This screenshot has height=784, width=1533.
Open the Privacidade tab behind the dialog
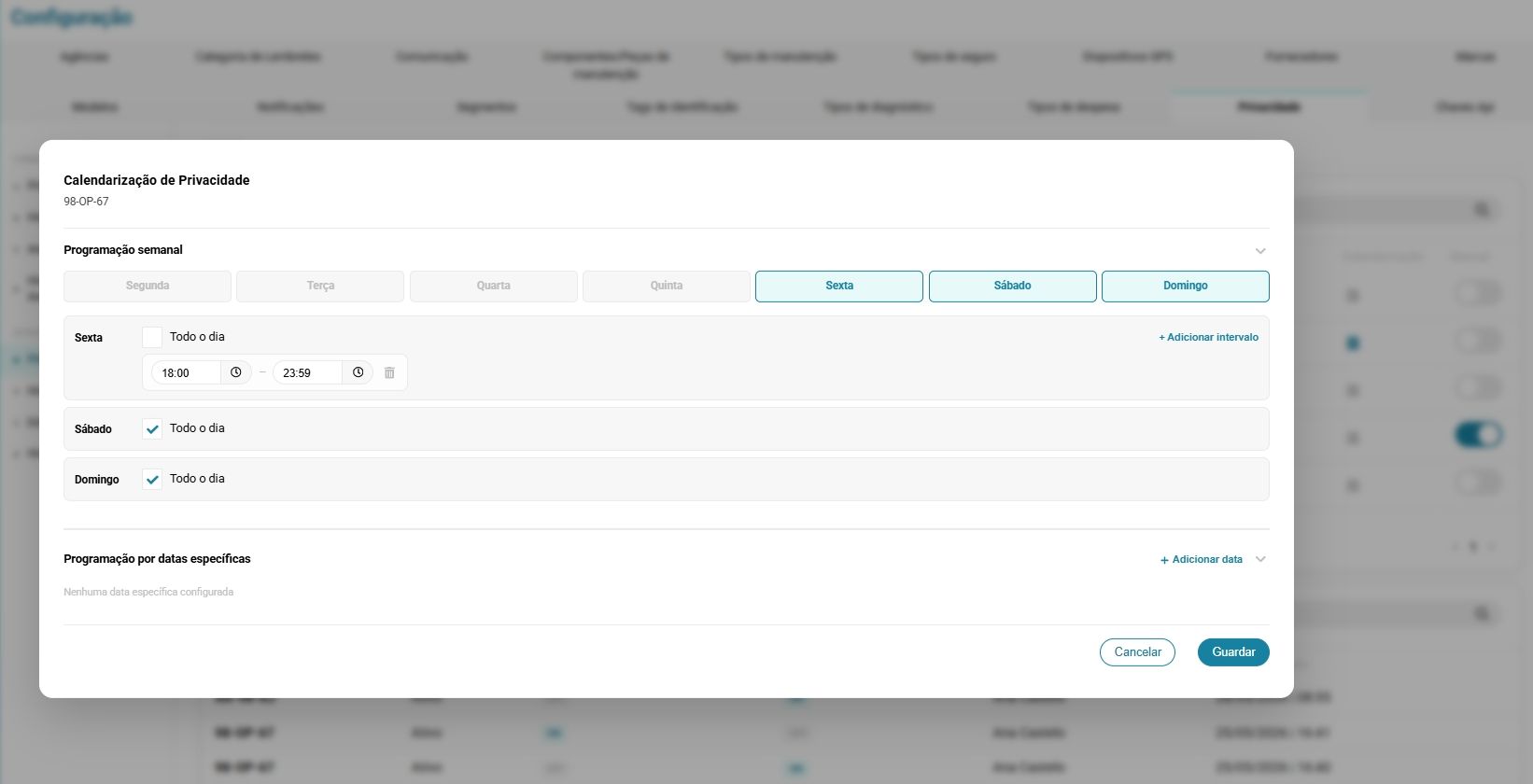[x=1268, y=107]
